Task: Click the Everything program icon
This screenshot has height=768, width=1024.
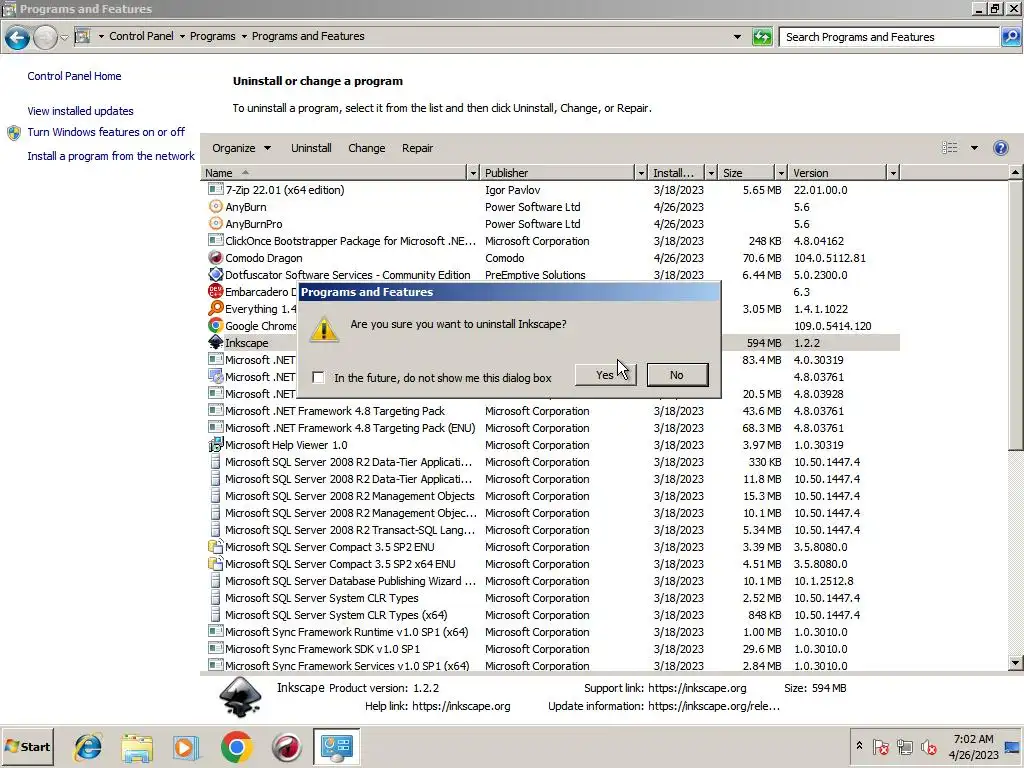Action: click(x=215, y=308)
